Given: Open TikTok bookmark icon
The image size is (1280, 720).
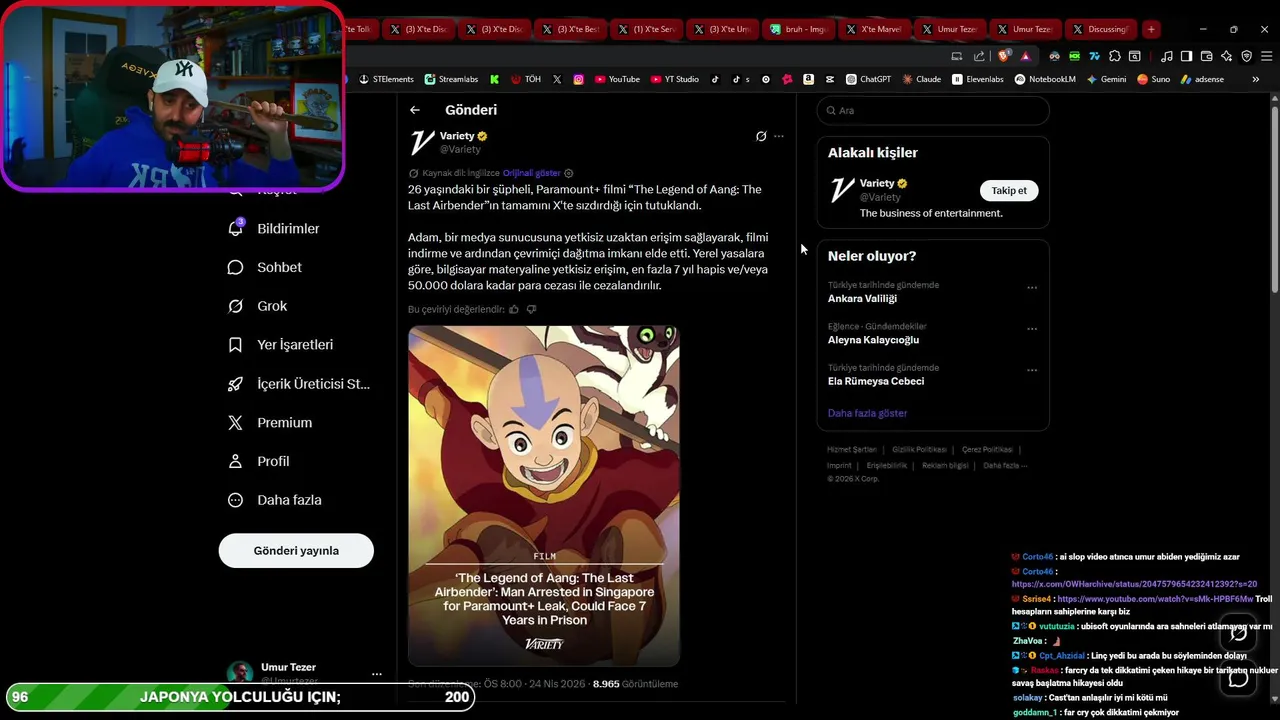Looking at the screenshot, I should click(715, 79).
